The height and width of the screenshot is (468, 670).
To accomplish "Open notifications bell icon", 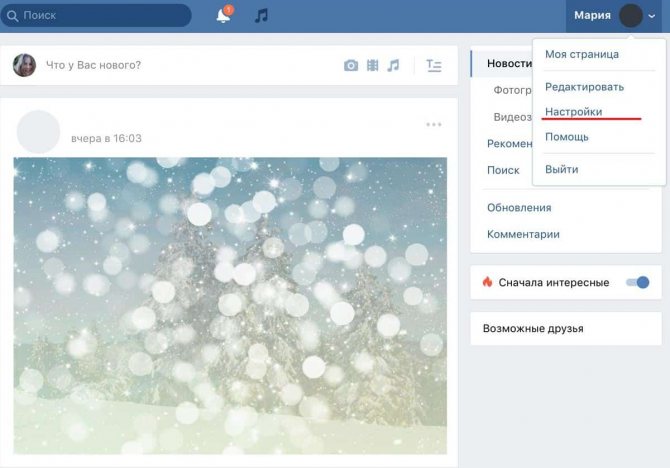I will coord(223,15).
